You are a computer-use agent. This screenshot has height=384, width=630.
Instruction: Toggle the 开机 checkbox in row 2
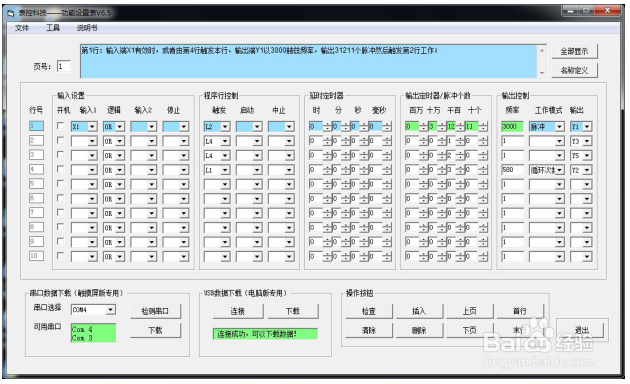point(60,140)
